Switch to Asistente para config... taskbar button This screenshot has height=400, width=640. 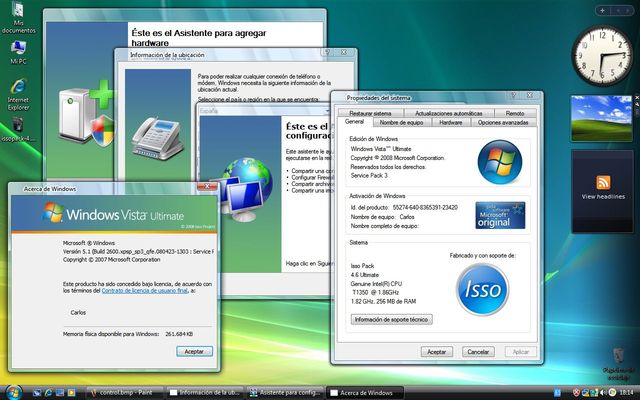tap(285, 393)
